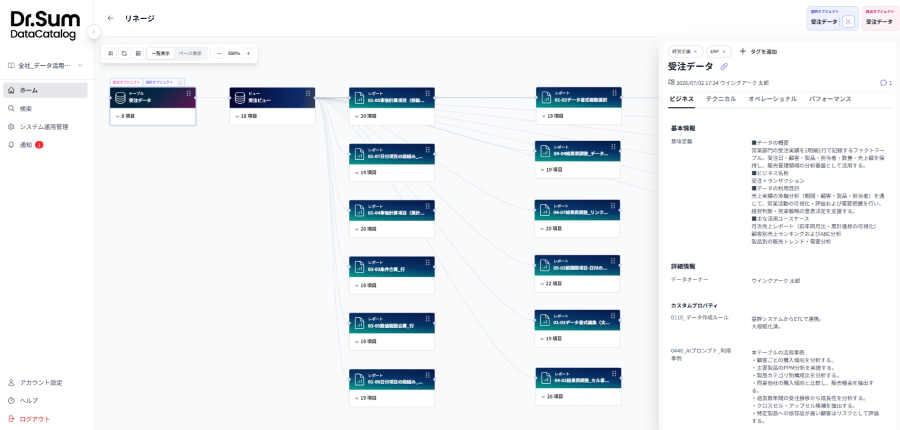Open システム運用管理 in the sidebar
Viewport: 900px width, 430px height.
[45, 127]
